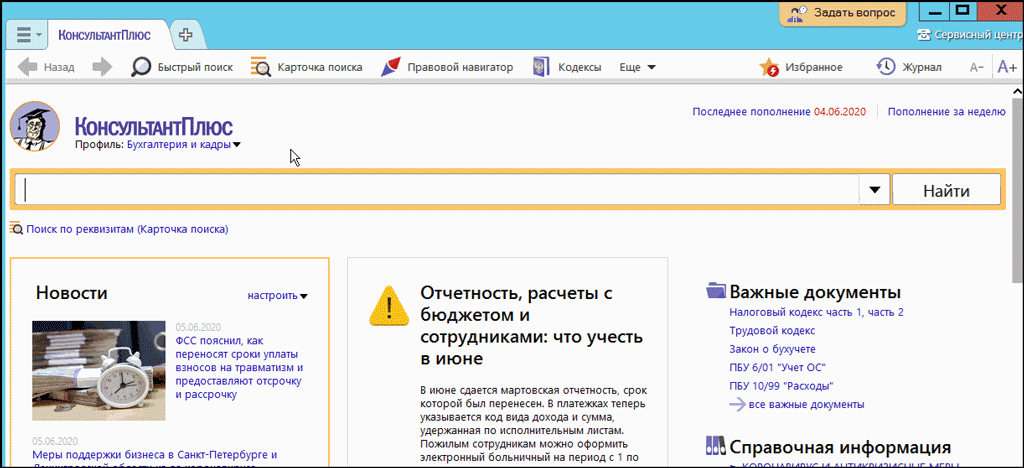This screenshot has width=1024, height=468.
Task: Open Избранное favorites
Action: click(800, 67)
